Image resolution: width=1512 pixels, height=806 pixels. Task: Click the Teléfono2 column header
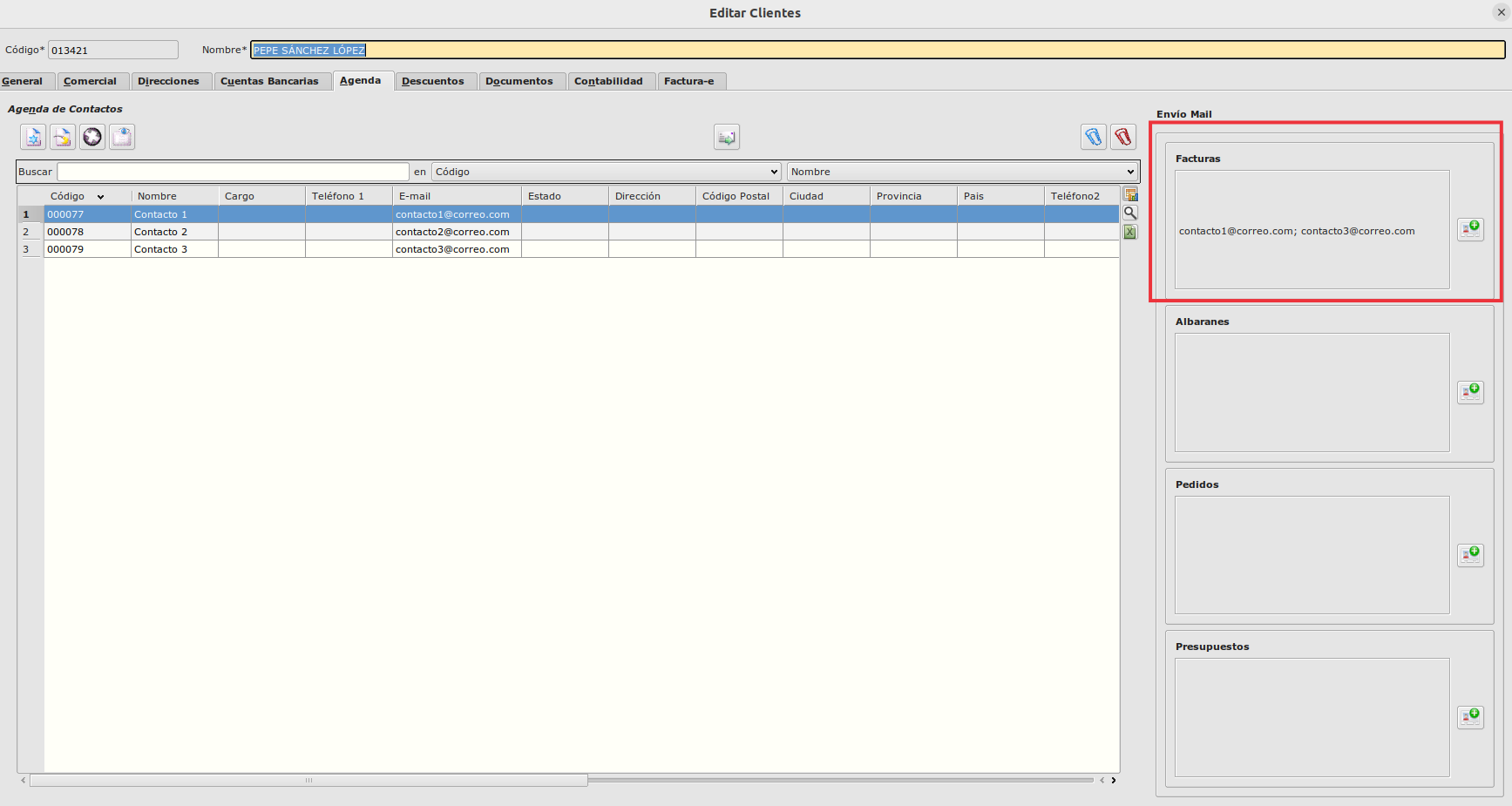pos(1081,196)
